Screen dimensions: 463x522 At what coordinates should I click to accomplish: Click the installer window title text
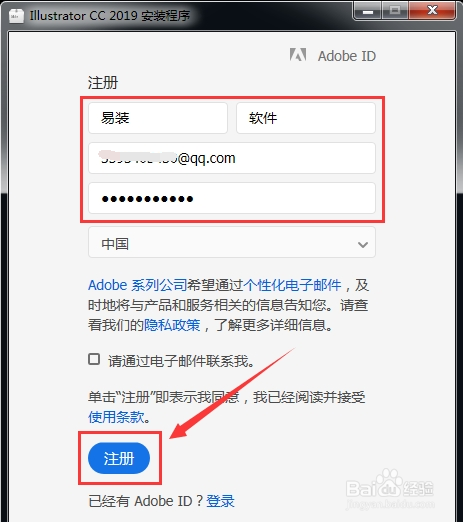click(110, 16)
